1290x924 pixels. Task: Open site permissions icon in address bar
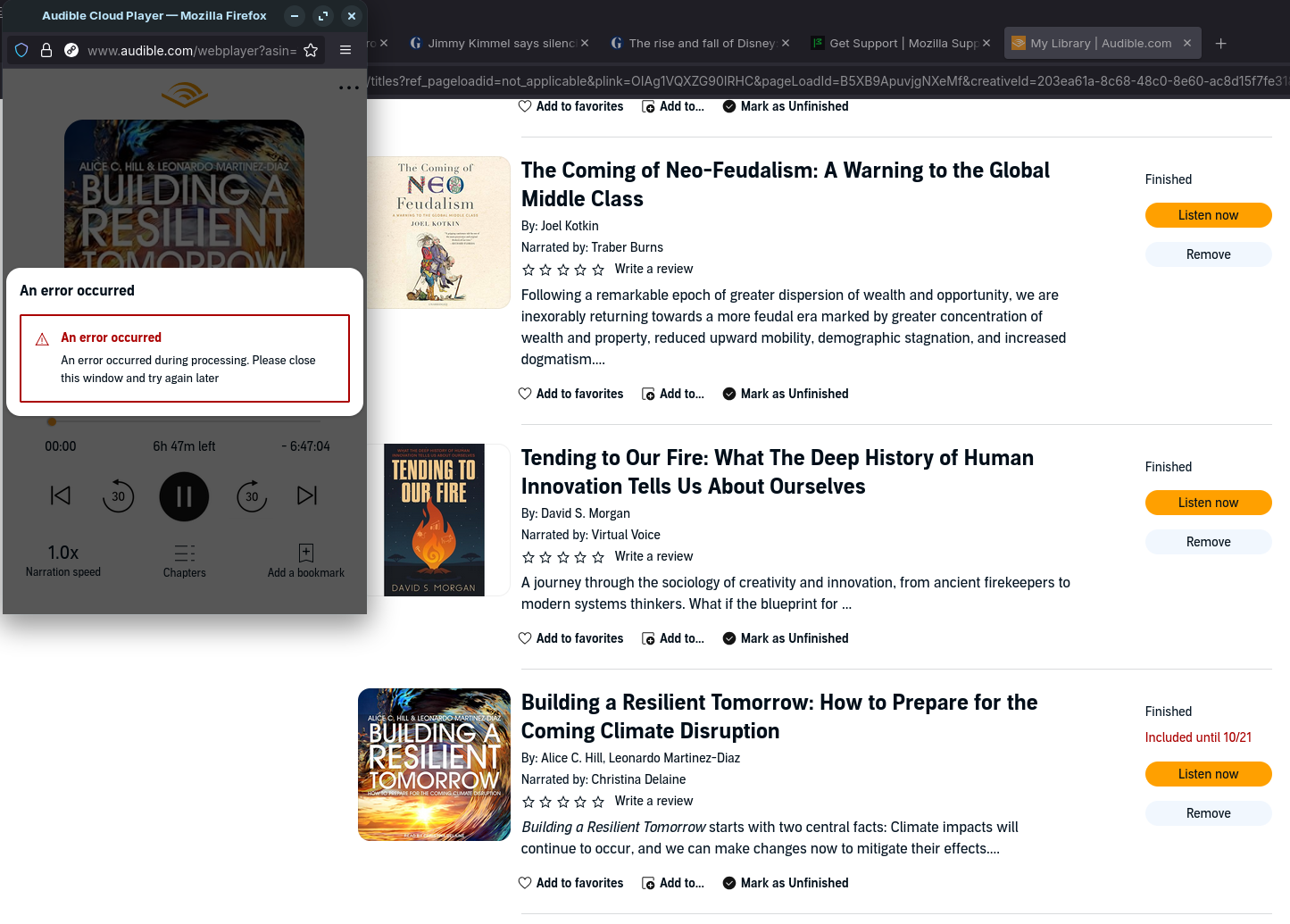pyautogui.click(x=71, y=50)
